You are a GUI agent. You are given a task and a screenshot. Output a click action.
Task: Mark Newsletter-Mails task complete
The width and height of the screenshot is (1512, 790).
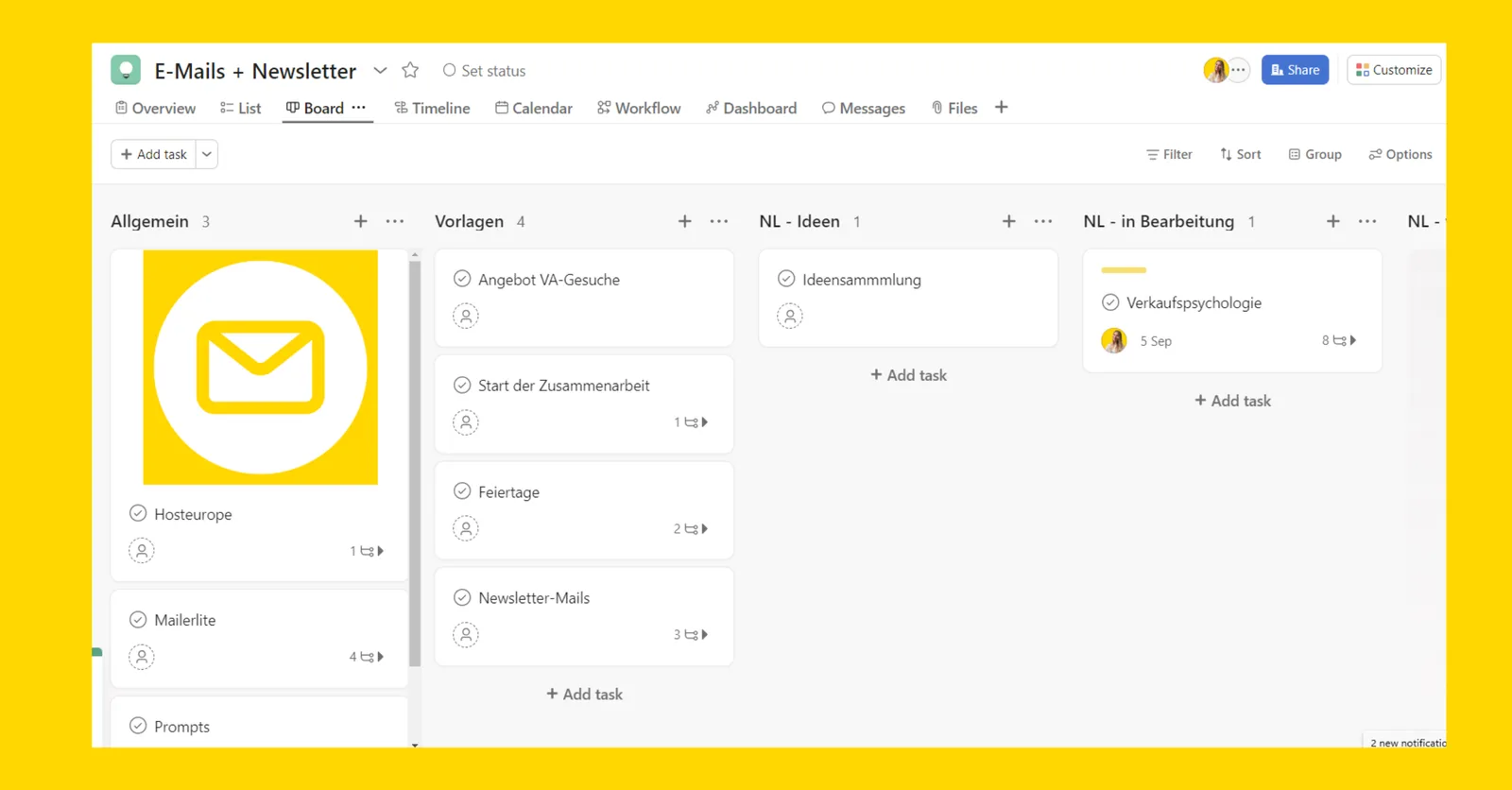[462, 597]
